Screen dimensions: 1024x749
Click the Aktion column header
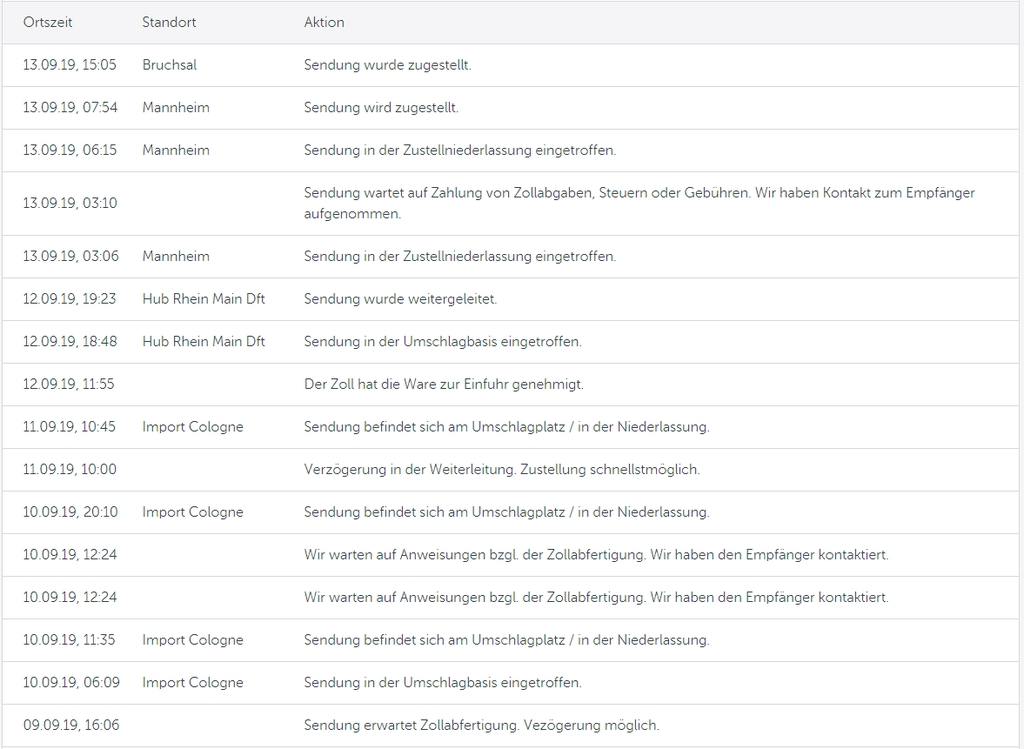(324, 22)
